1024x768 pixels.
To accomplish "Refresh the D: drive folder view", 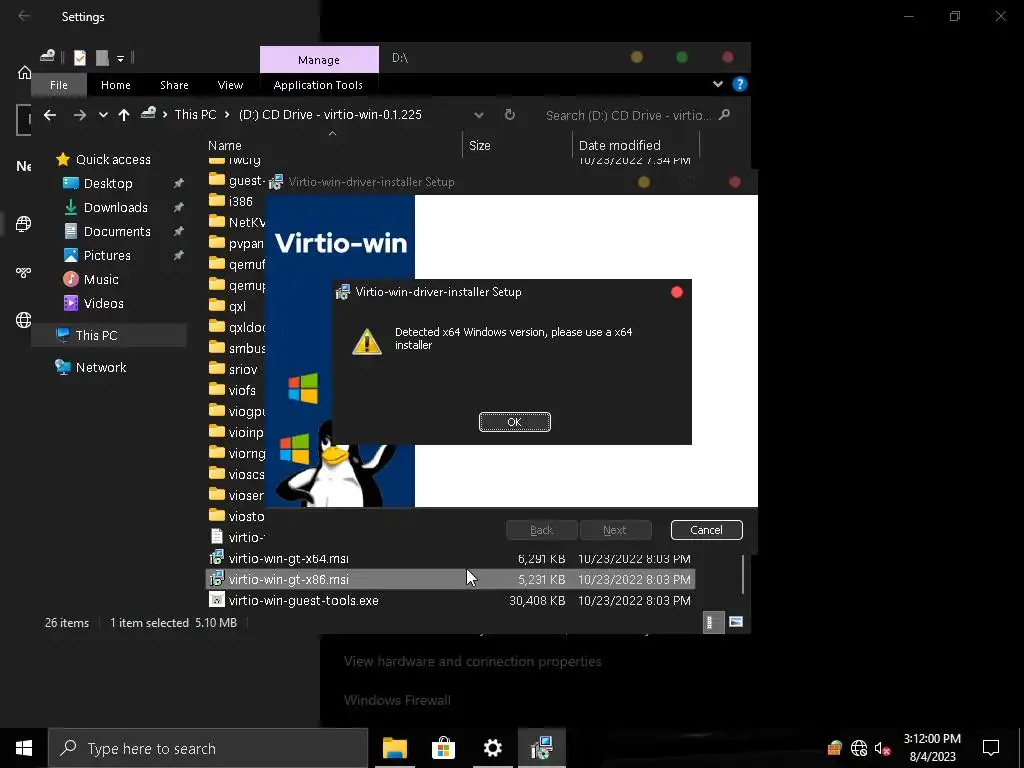I will point(510,115).
